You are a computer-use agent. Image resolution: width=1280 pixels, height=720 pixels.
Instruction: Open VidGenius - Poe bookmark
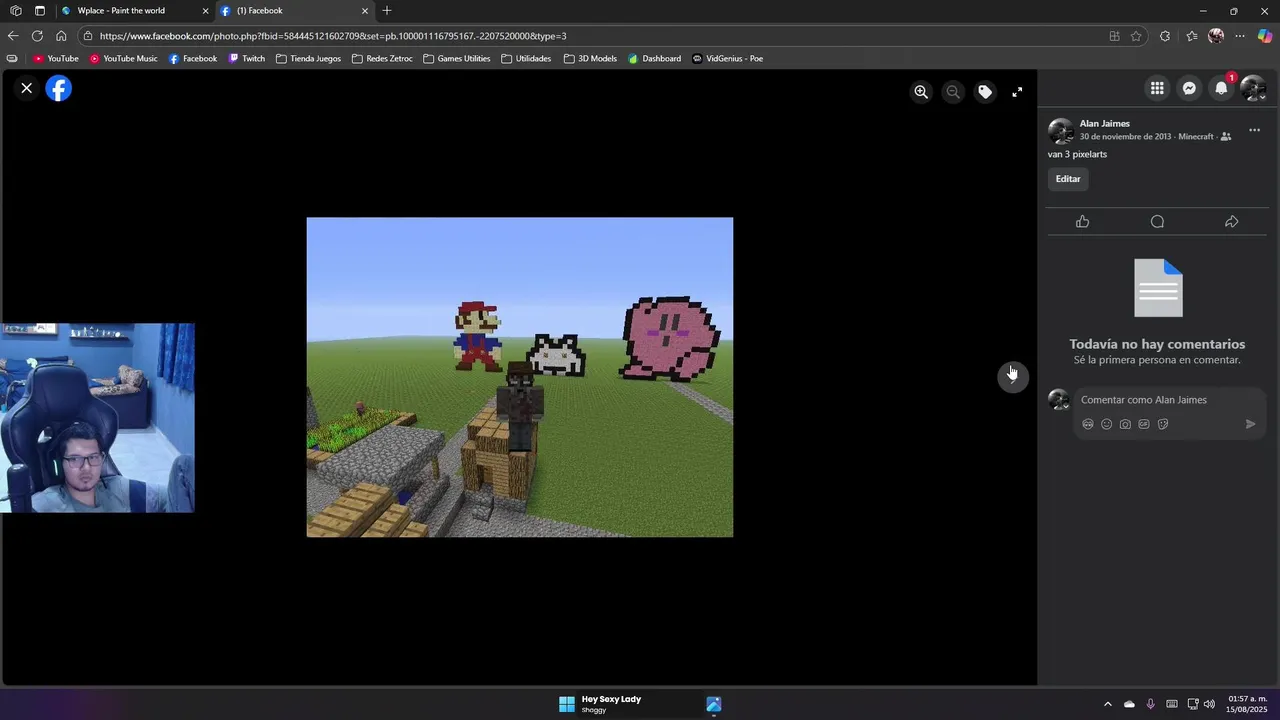(x=728, y=59)
